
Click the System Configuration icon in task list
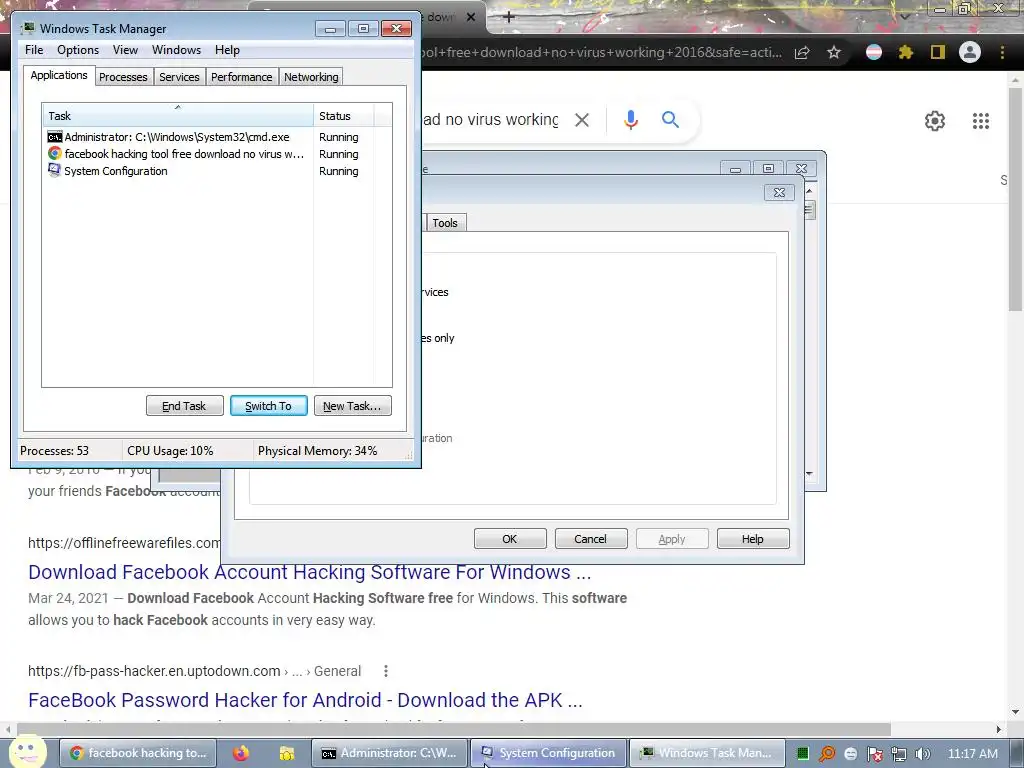[55, 170]
